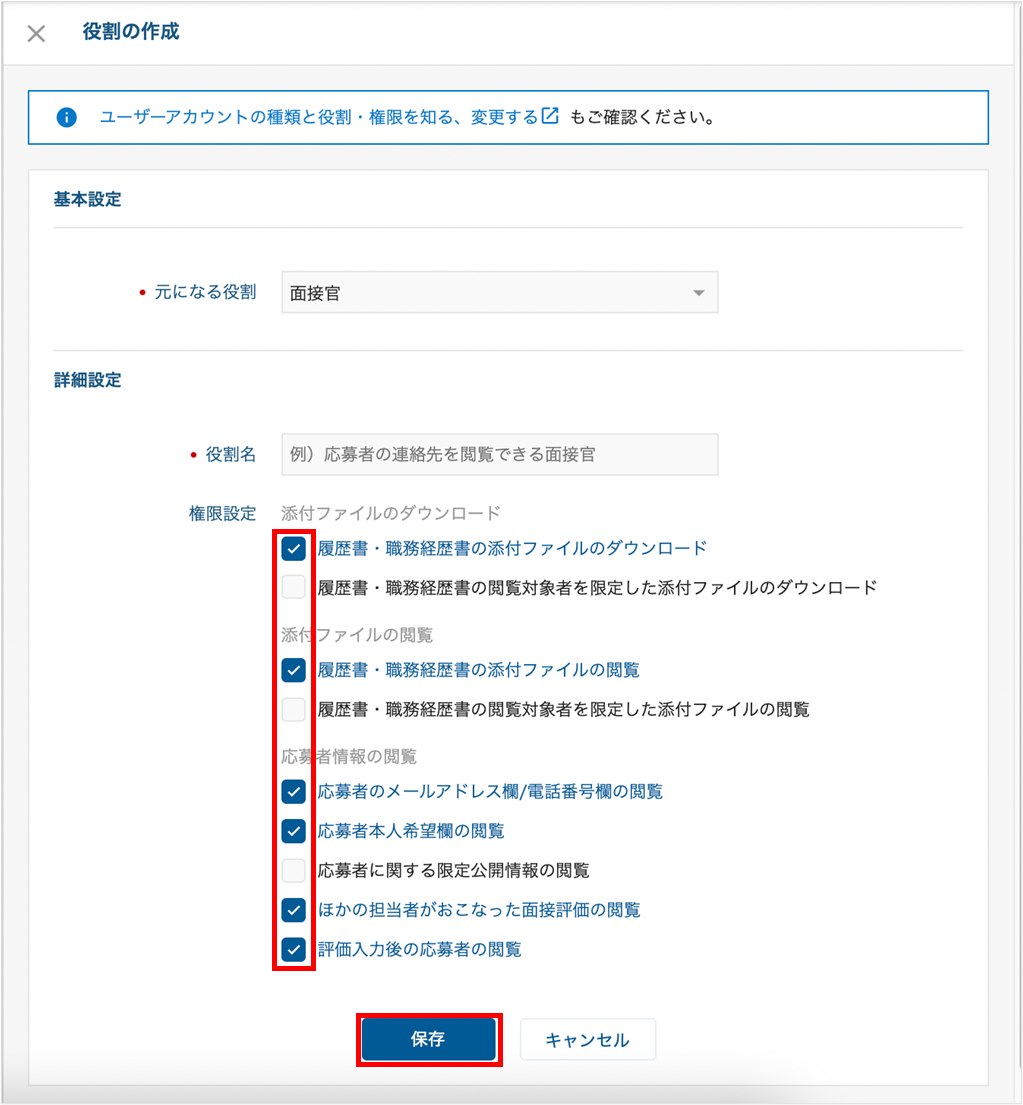
Task: Open the ユーザーアカウントの種類と役割・権限を知る、変更する link
Action: 318,117
